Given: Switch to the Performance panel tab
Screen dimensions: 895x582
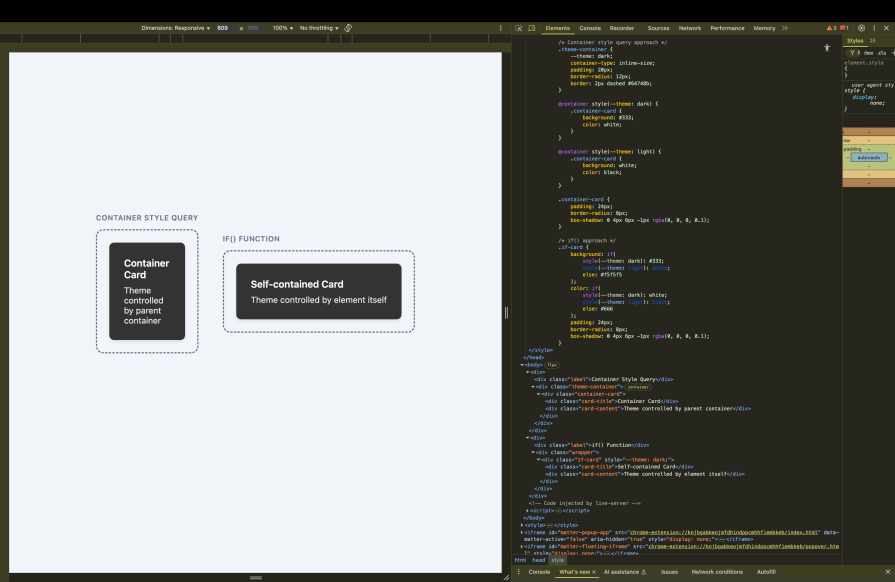Looking at the screenshot, I should (730, 28).
